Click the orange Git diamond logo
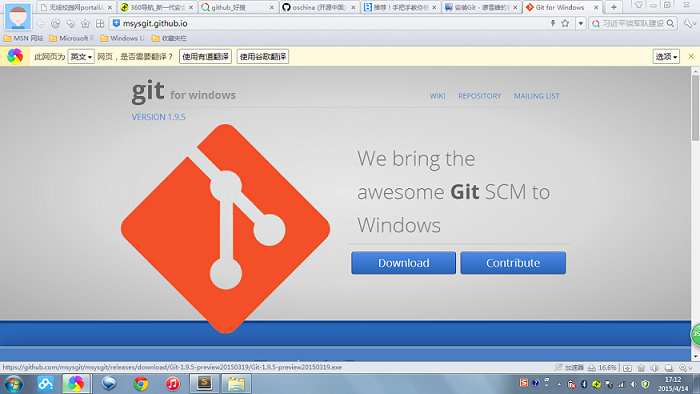700x394 pixels. coord(225,228)
